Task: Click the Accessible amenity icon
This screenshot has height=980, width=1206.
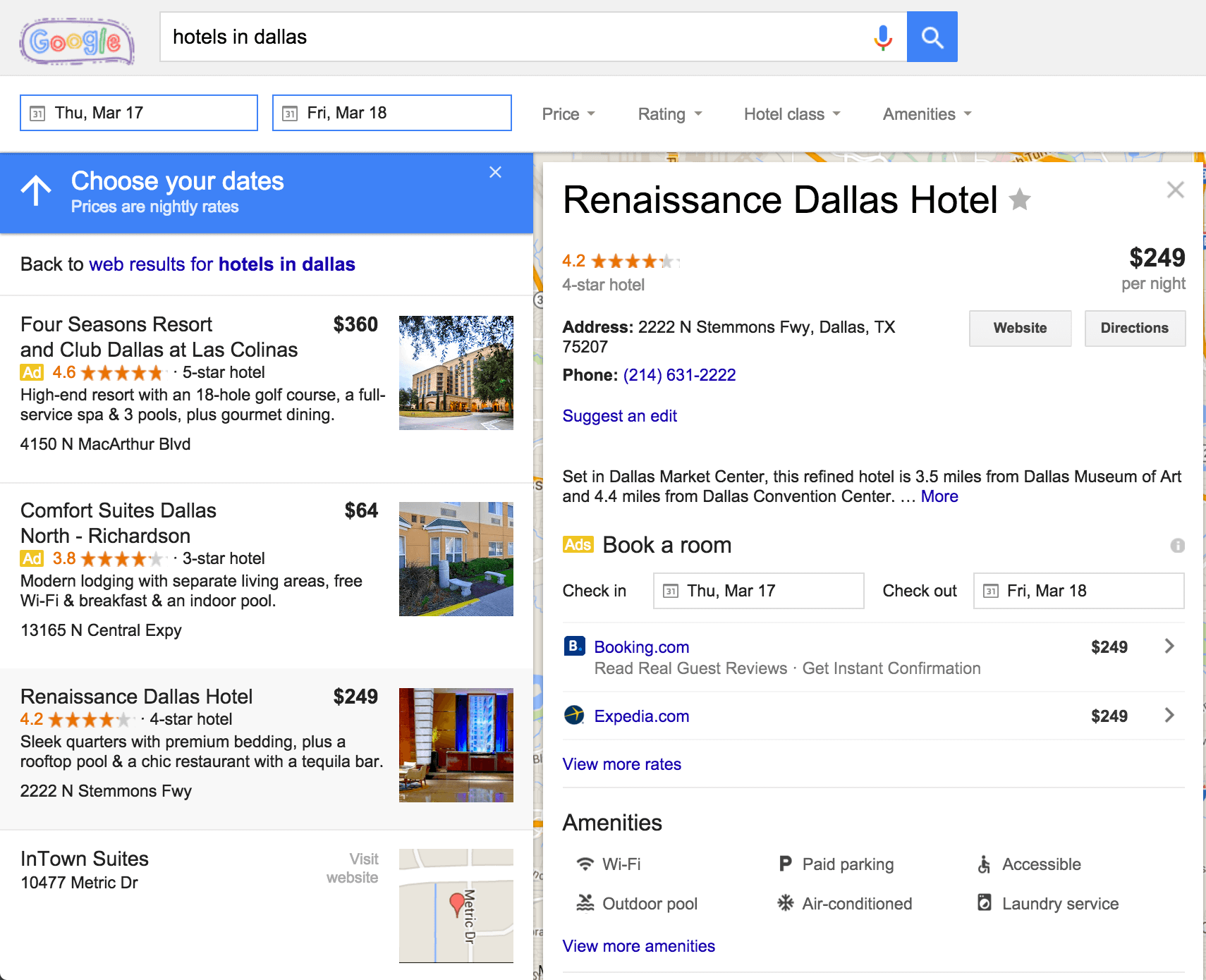Action: tap(984, 864)
